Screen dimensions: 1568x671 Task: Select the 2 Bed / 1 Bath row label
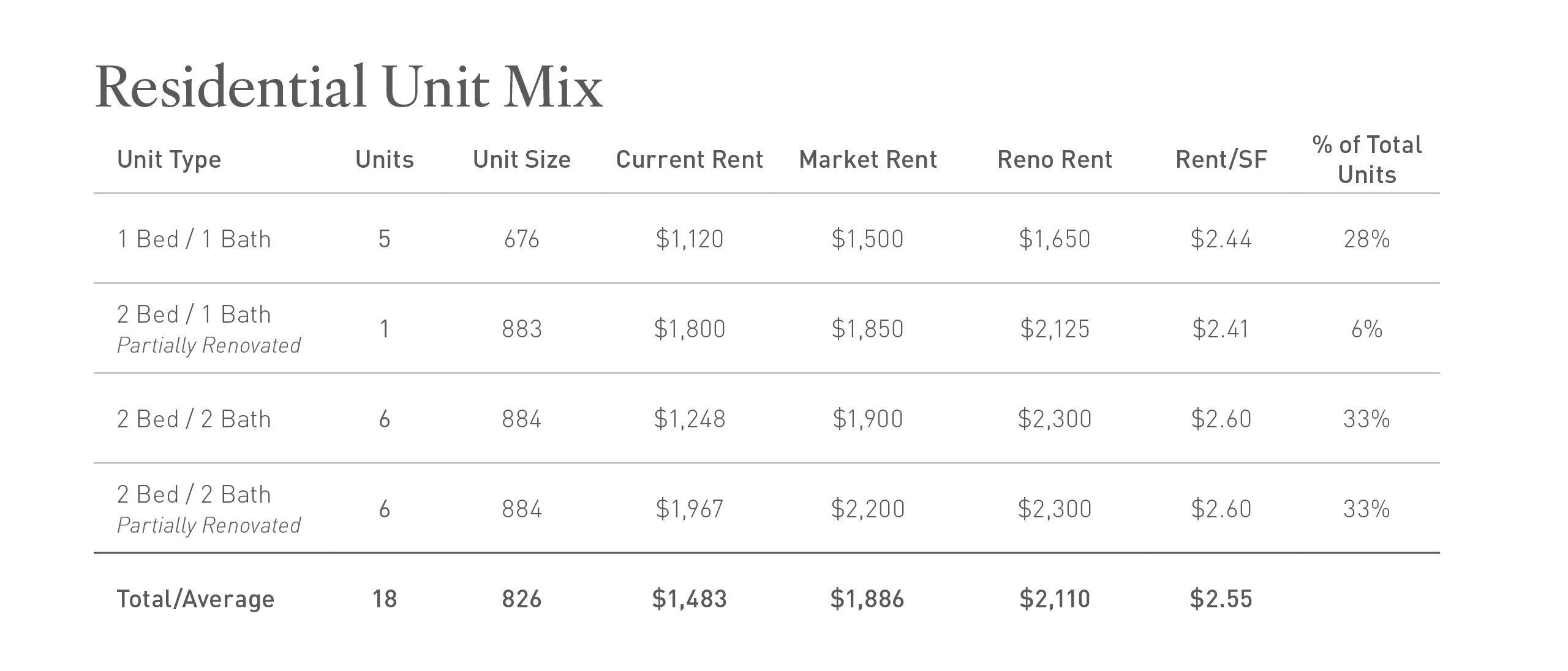194,315
